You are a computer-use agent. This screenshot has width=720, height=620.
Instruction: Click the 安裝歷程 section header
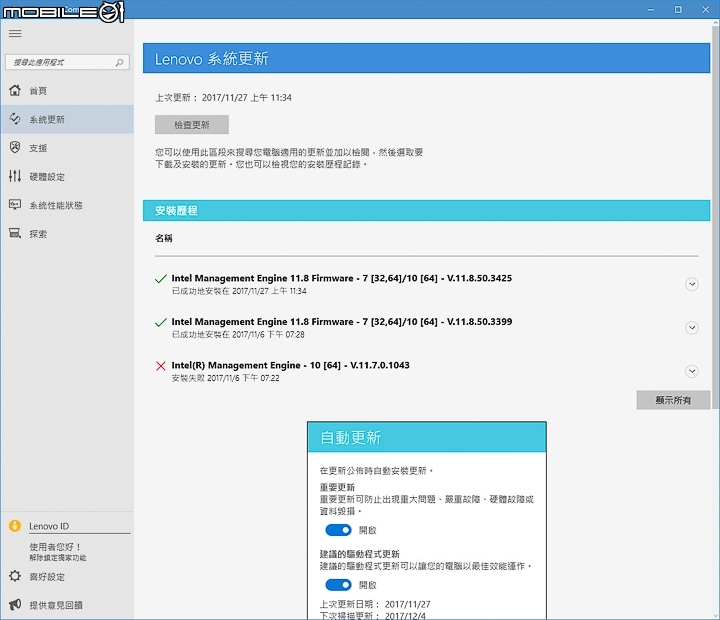[426, 210]
